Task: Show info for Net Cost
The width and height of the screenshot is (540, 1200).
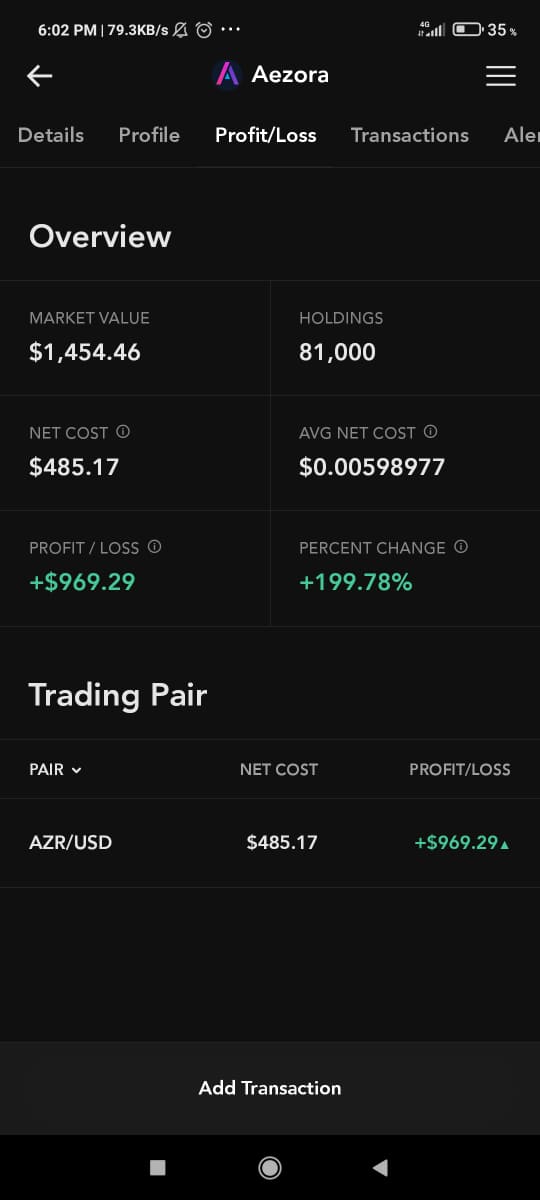Action: (x=123, y=432)
